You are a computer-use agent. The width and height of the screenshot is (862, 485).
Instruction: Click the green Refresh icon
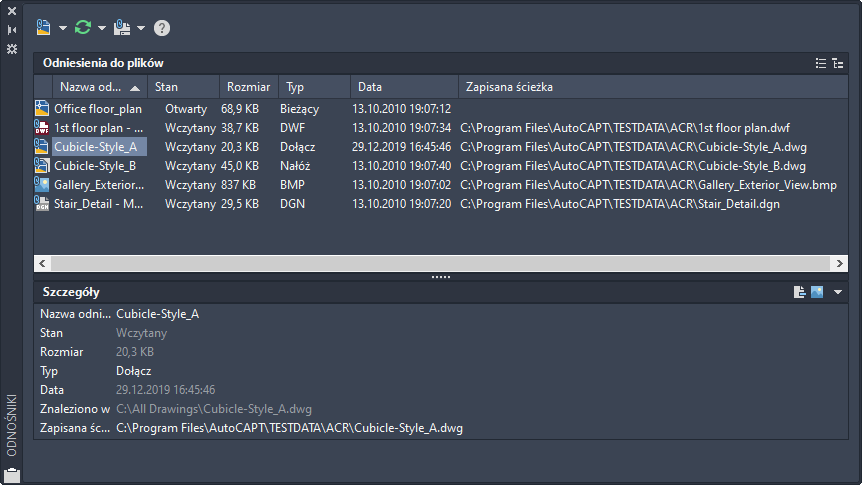83,28
